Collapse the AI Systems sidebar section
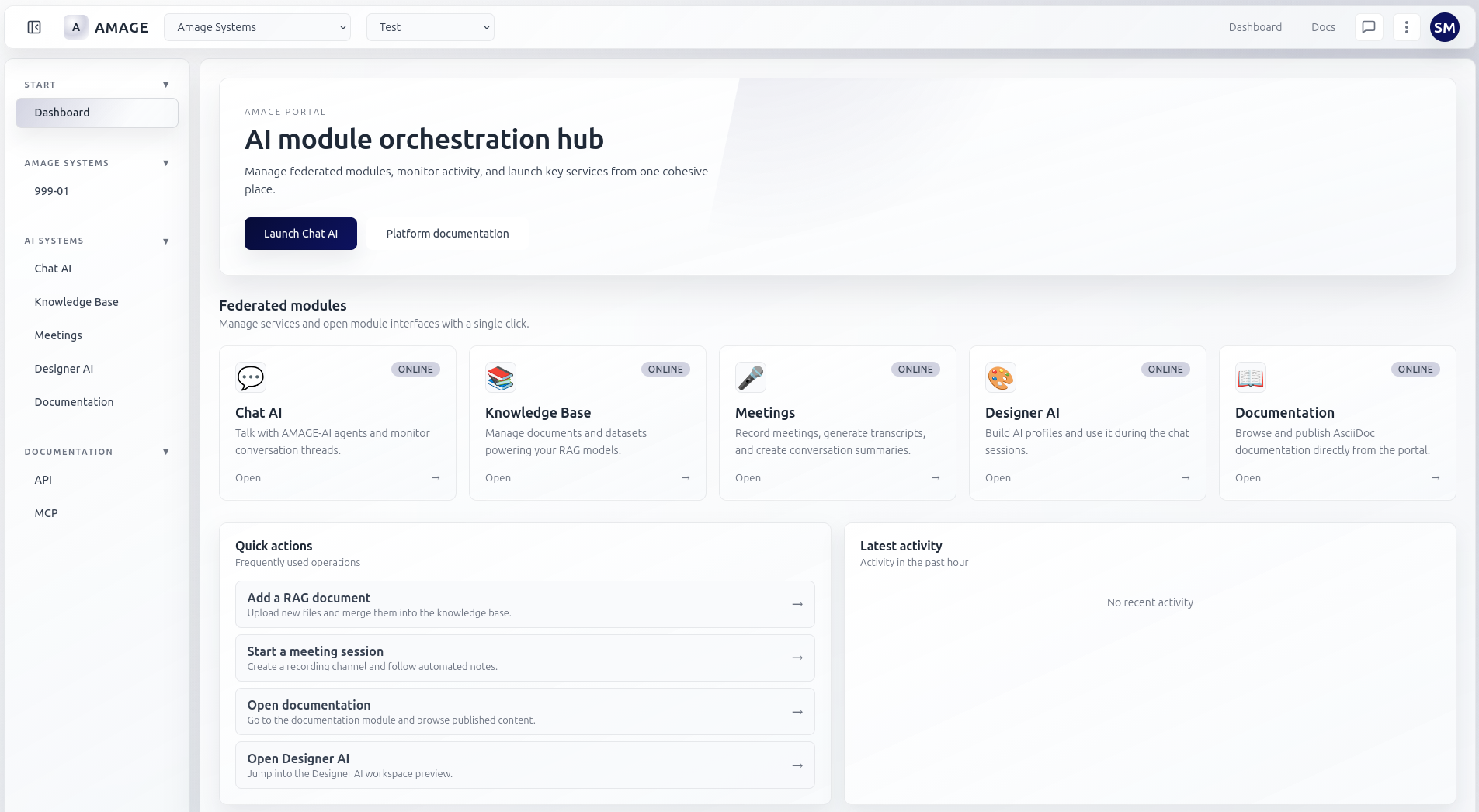Image resolution: width=1479 pixels, height=812 pixels. [165, 241]
